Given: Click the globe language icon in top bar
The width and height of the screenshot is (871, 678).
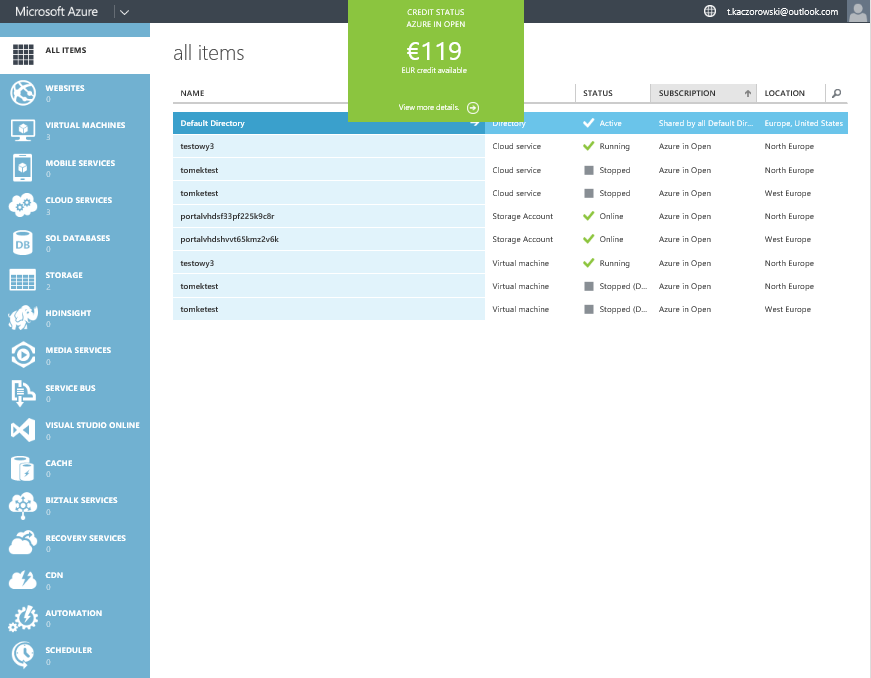Looking at the screenshot, I should 710,11.
